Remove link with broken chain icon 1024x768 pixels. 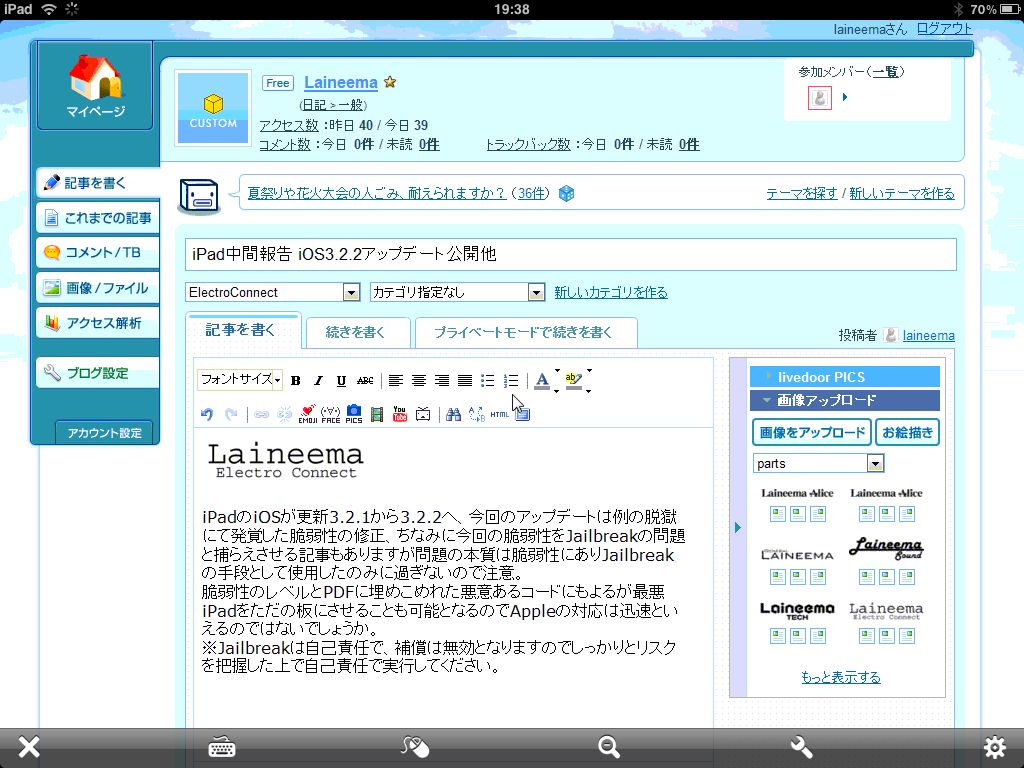(285, 414)
